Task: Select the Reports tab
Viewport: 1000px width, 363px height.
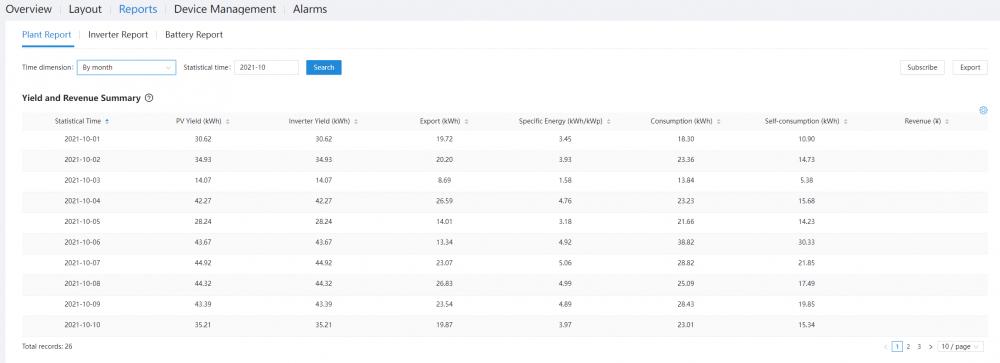Action: coord(138,10)
